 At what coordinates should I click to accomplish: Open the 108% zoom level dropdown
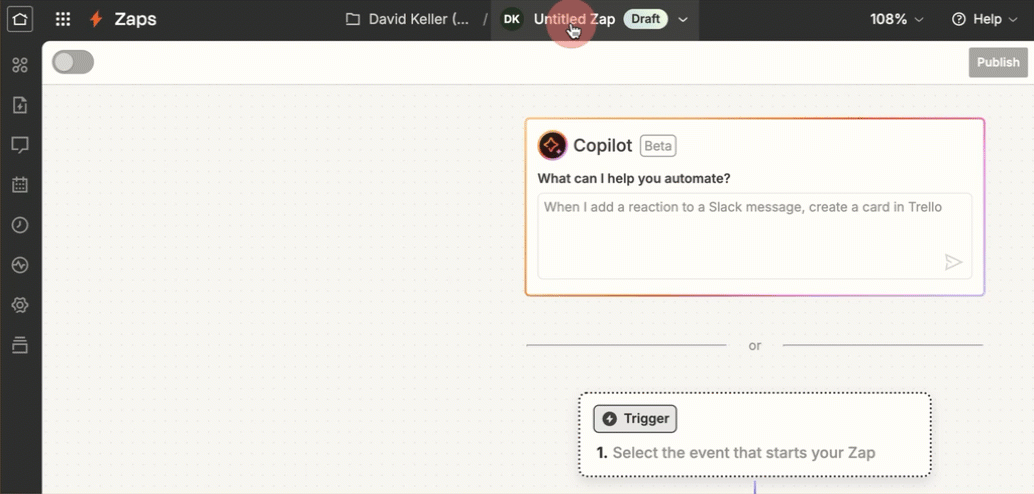pos(896,19)
